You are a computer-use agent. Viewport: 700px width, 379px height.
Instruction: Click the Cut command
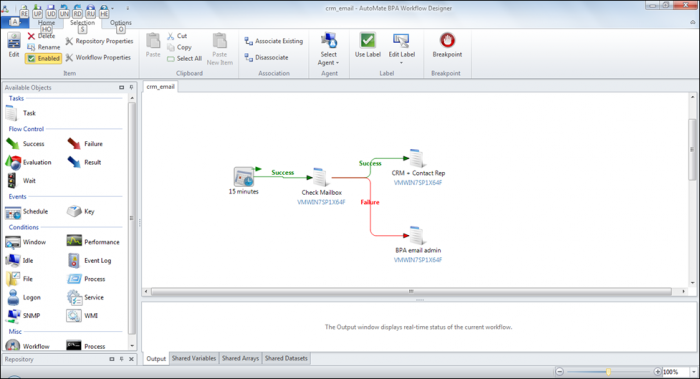pos(177,36)
